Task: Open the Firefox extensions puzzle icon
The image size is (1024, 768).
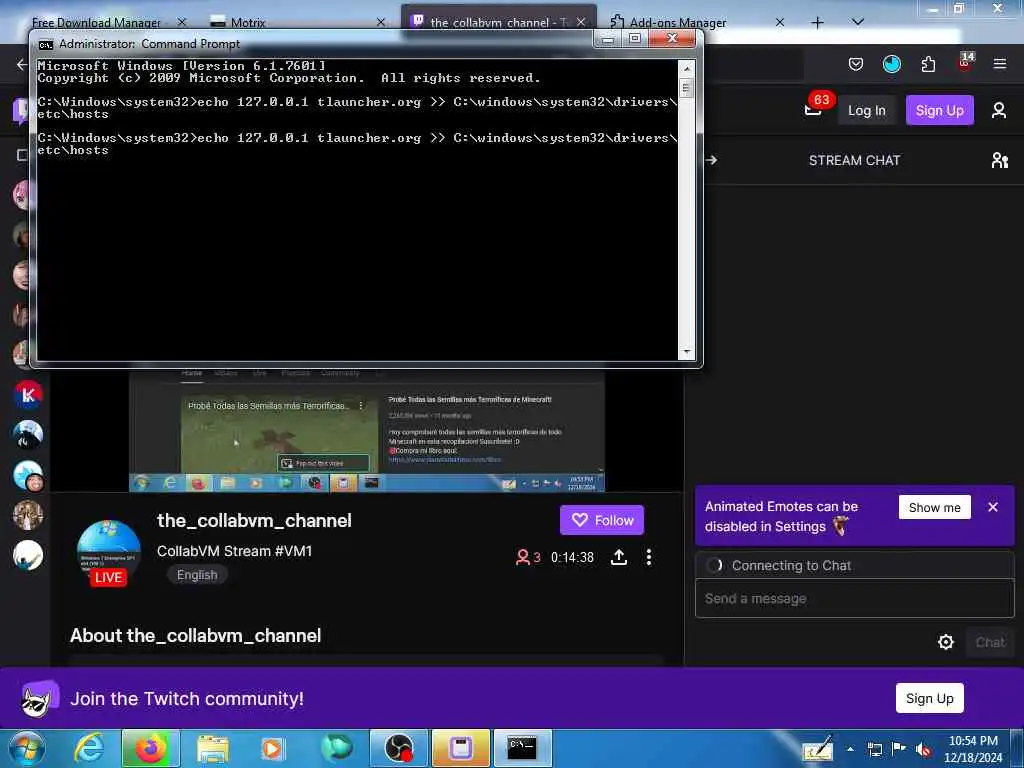Action: click(928, 64)
